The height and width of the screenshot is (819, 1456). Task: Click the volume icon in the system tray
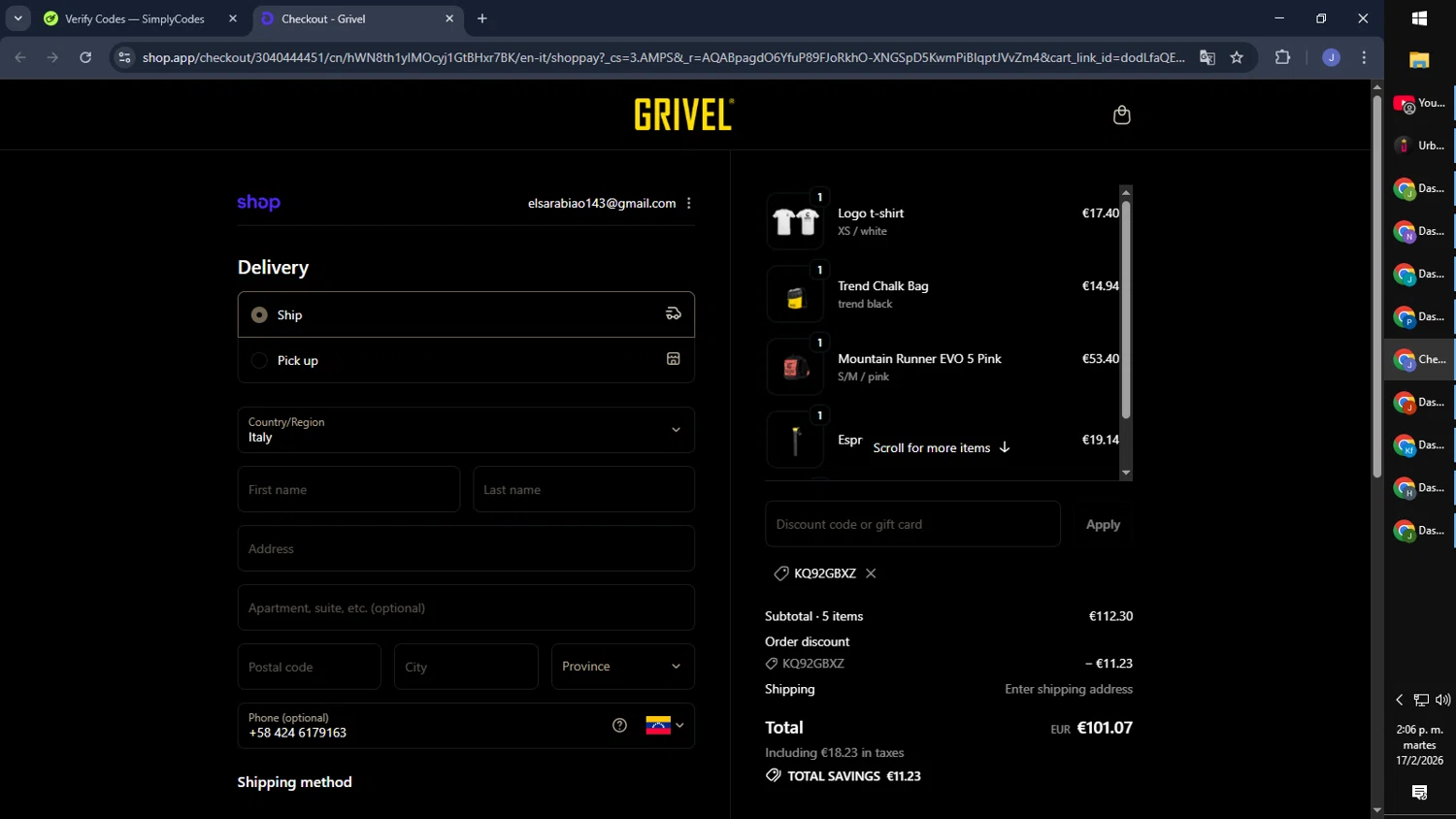[1442, 700]
